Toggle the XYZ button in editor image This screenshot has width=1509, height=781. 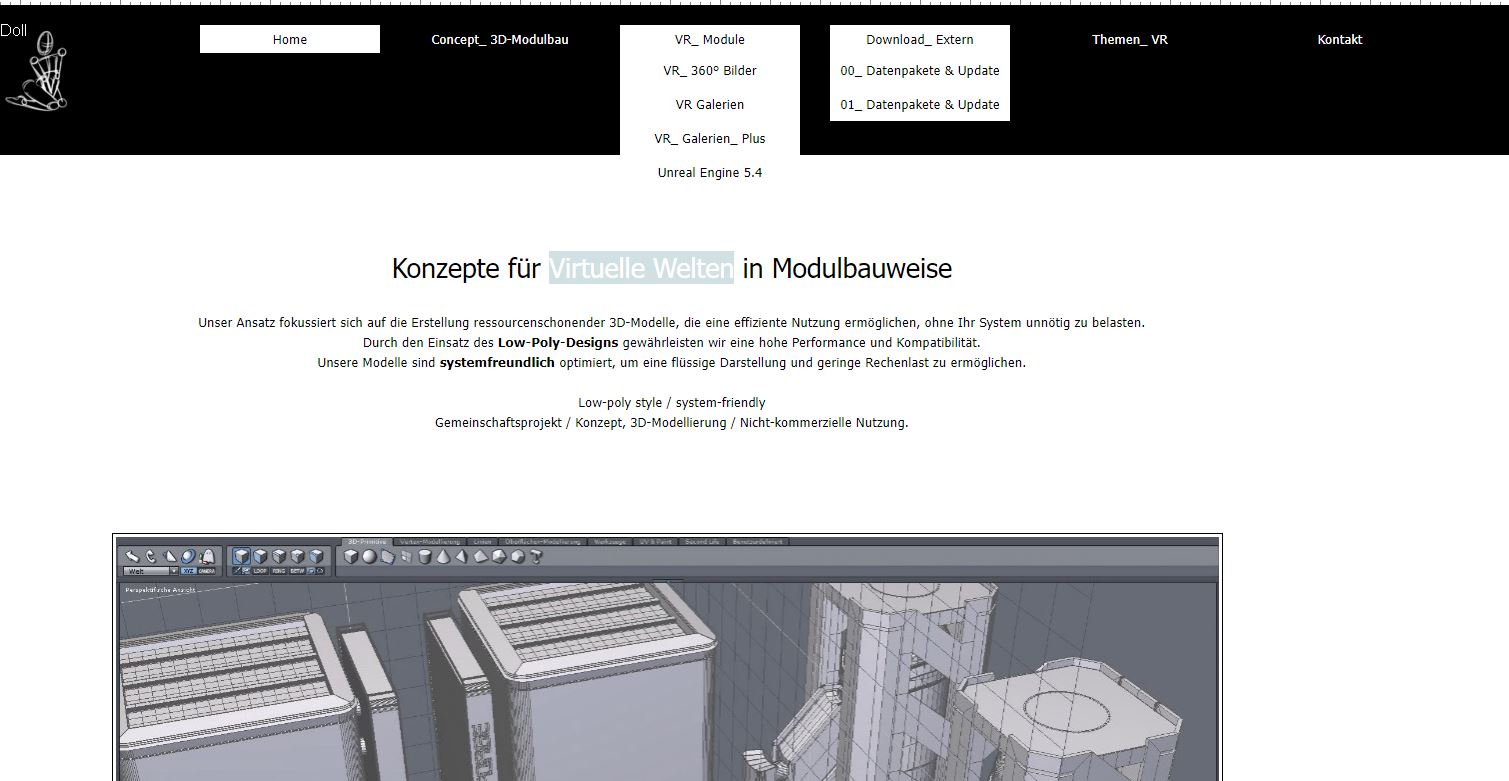click(x=189, y=571)
